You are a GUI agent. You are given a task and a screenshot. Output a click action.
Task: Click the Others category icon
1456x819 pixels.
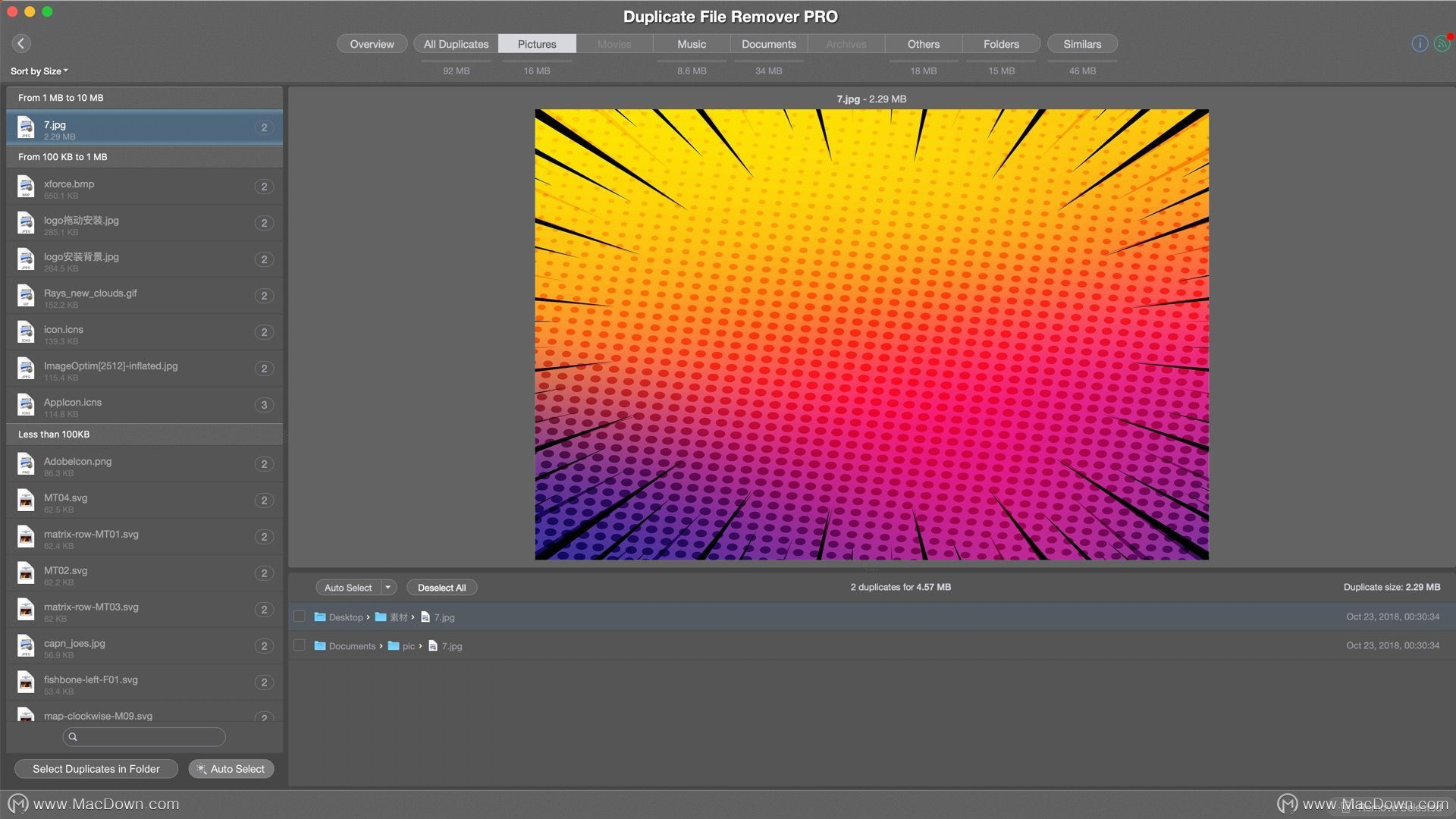(922, 44)
